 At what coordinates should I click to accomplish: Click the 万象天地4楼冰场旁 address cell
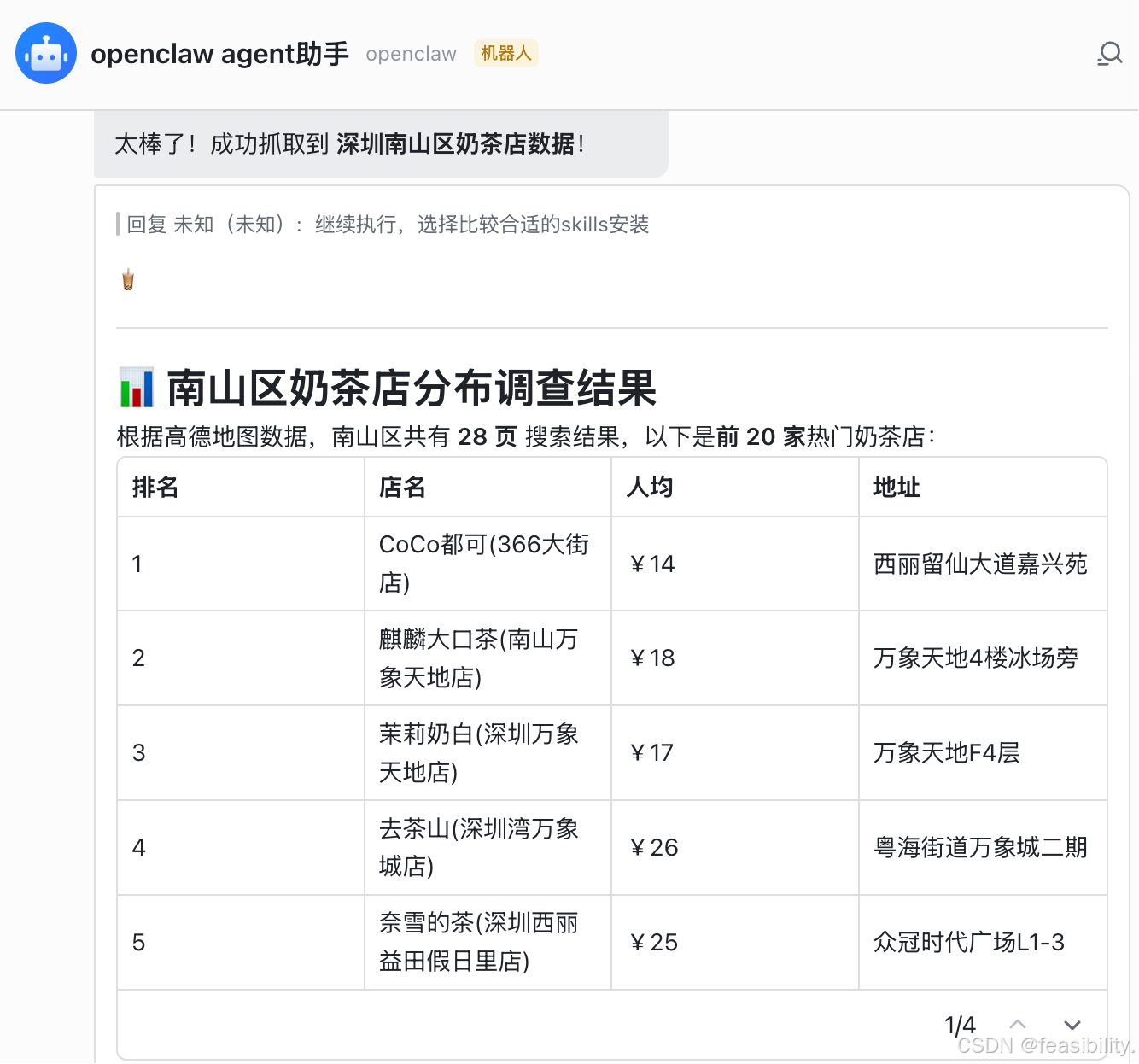point(976,658)
